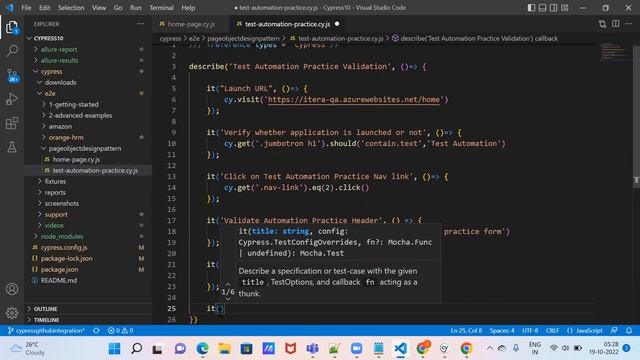Screen dimensions: 640x360
Task: Open changes compare icon in editor toolbar
Action: pos(602,24)
